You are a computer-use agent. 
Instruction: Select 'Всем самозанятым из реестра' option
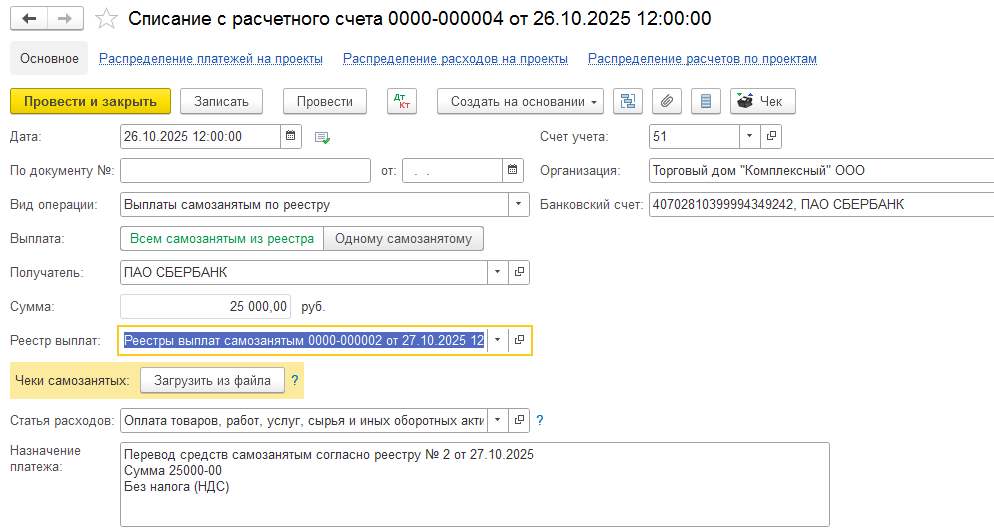[221, 238]
